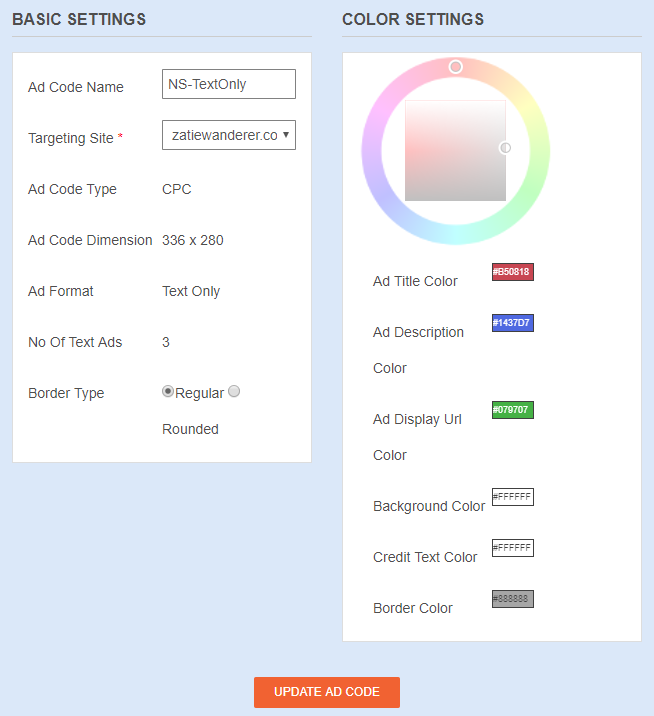The height and width of the screenshot is (716, 654).
Task: Click the 'Text Only' ad format value
Action: tap(191, 291)
